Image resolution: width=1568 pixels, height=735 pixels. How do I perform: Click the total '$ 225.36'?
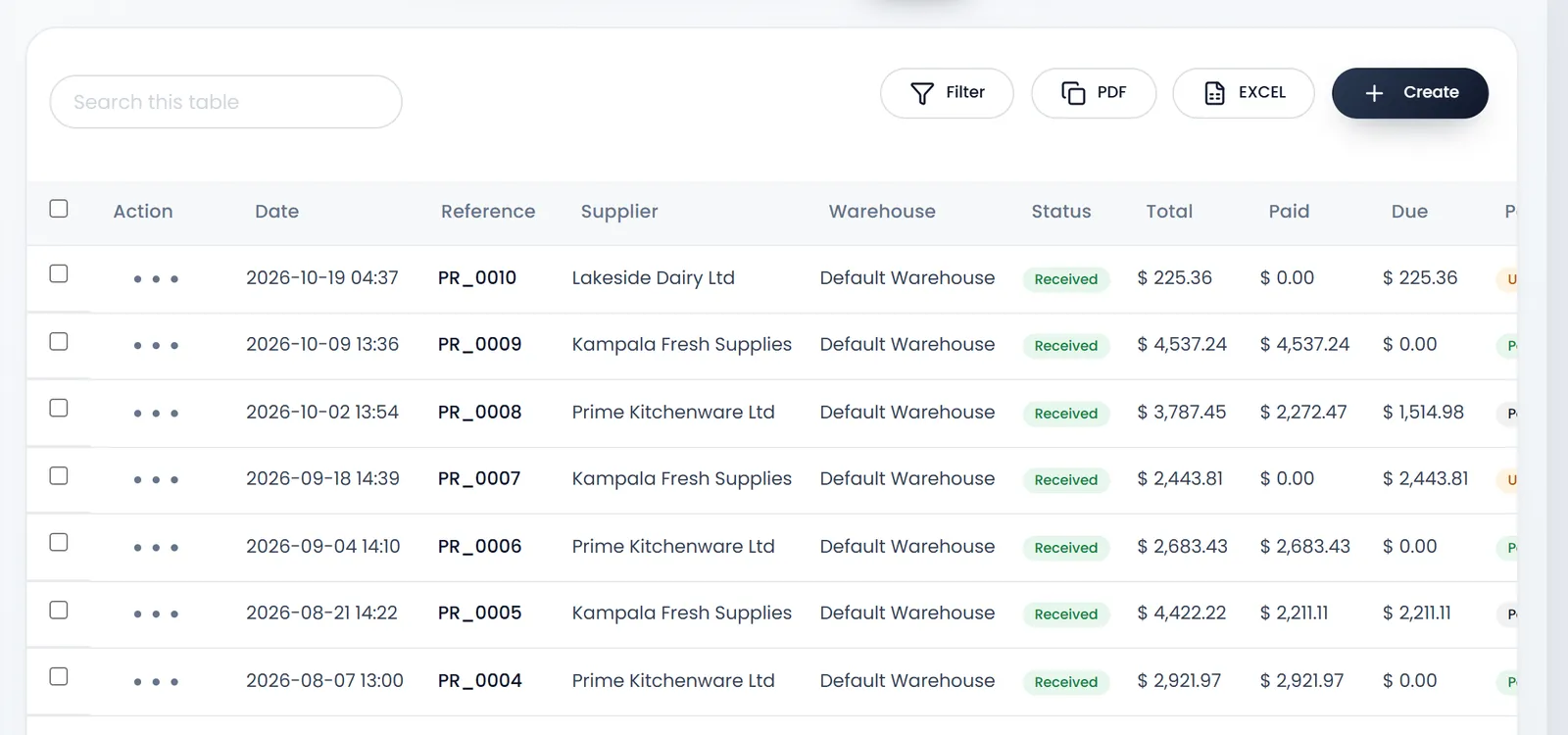click(x=1175, y=278)
